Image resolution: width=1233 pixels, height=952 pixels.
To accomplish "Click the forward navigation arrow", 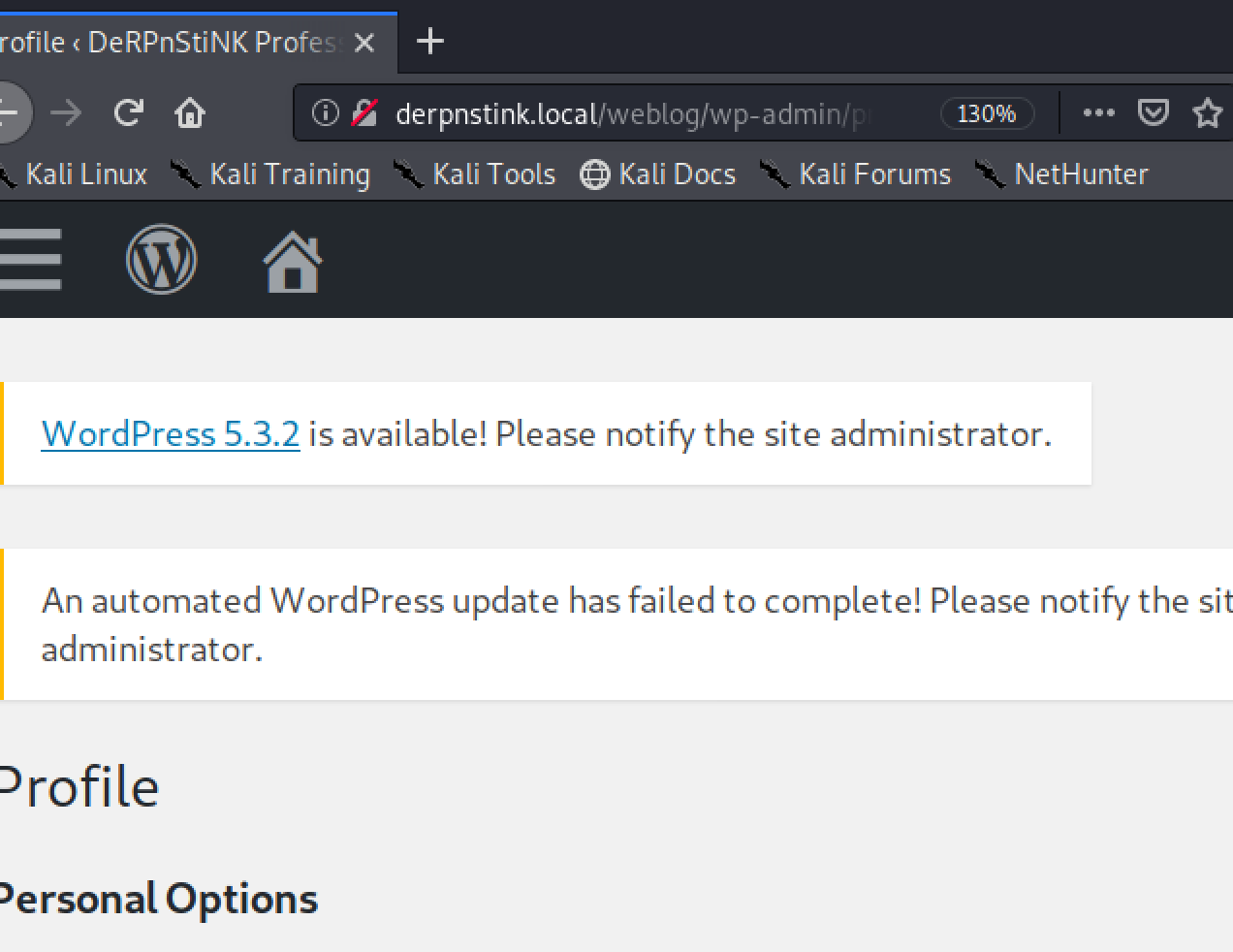I will click(x=66, y=113).
